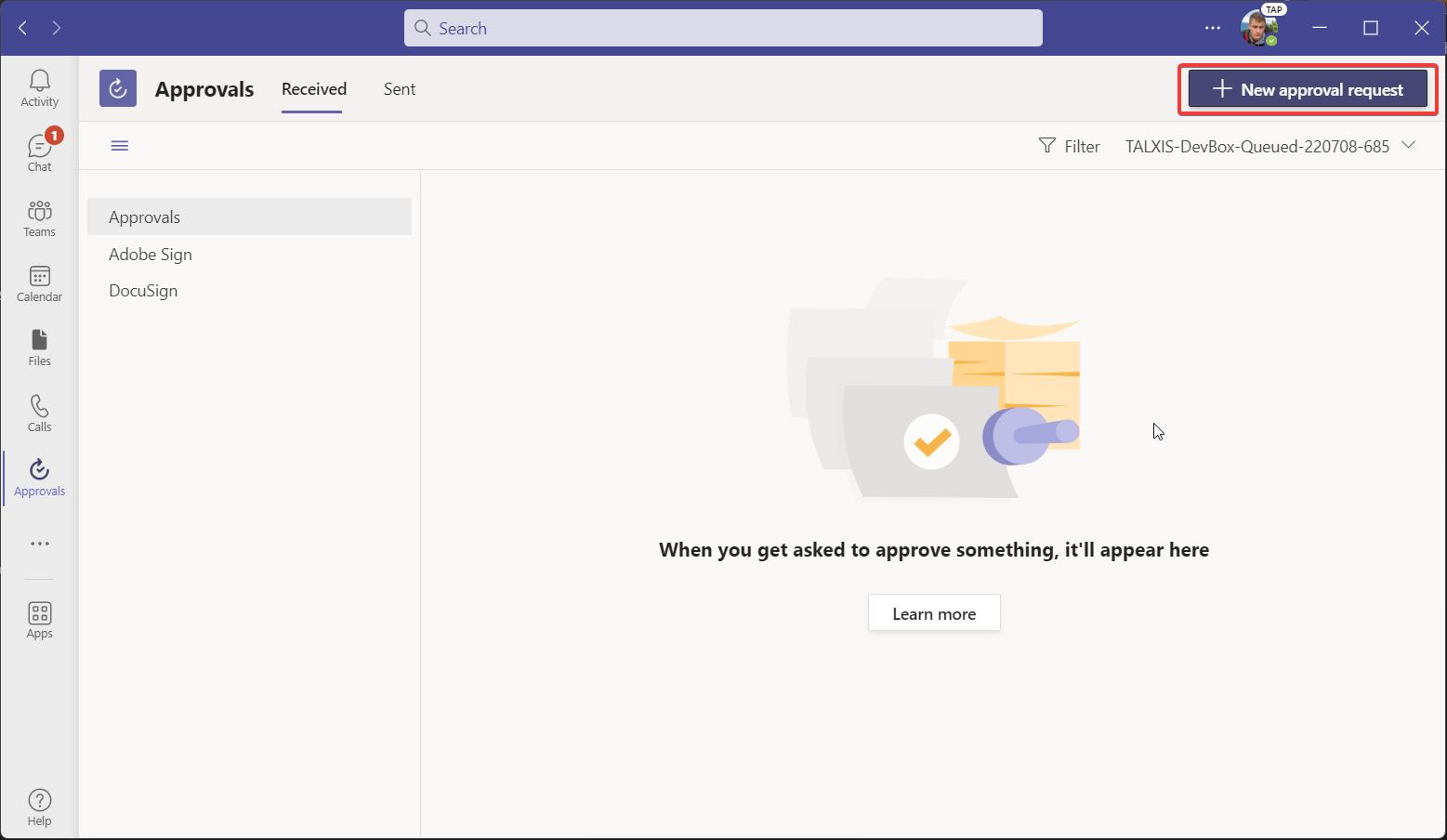
Task: Select the Approvals app in the left rail
Action: tap(39, 478)
